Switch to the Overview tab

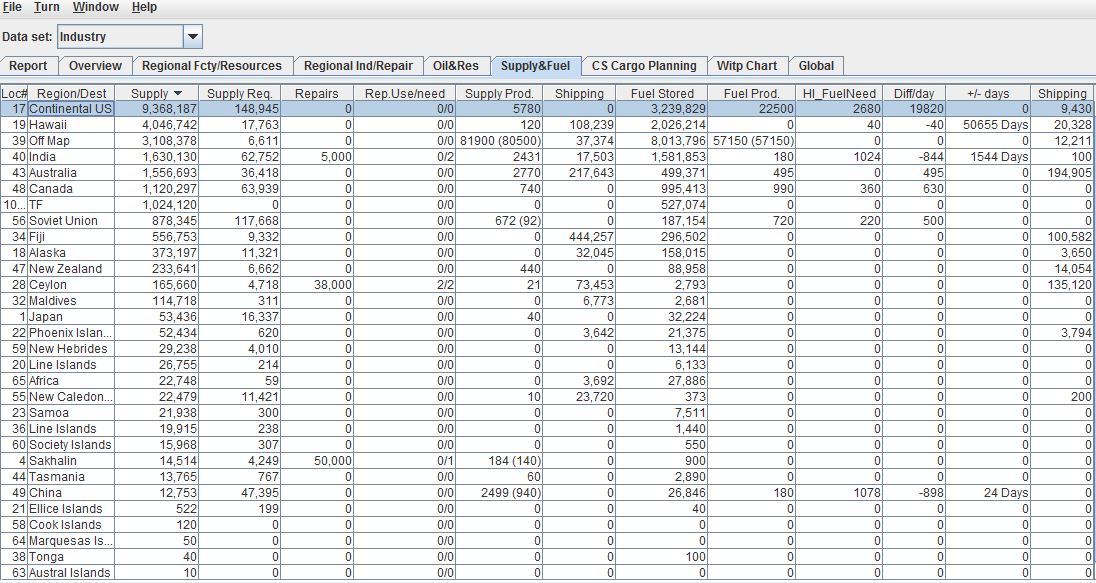click(95, 66)
